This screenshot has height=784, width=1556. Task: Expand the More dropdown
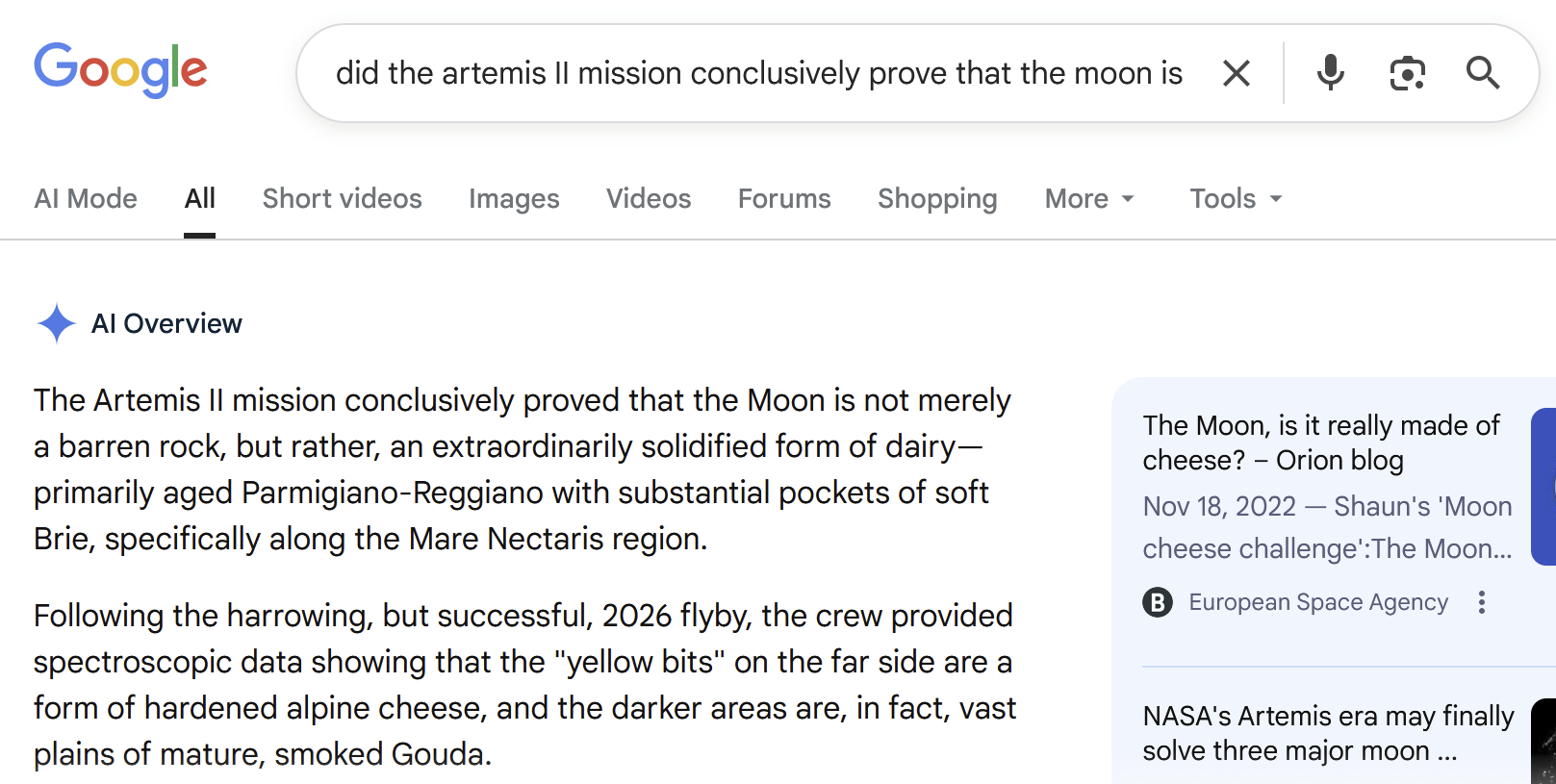[1089, 198]
